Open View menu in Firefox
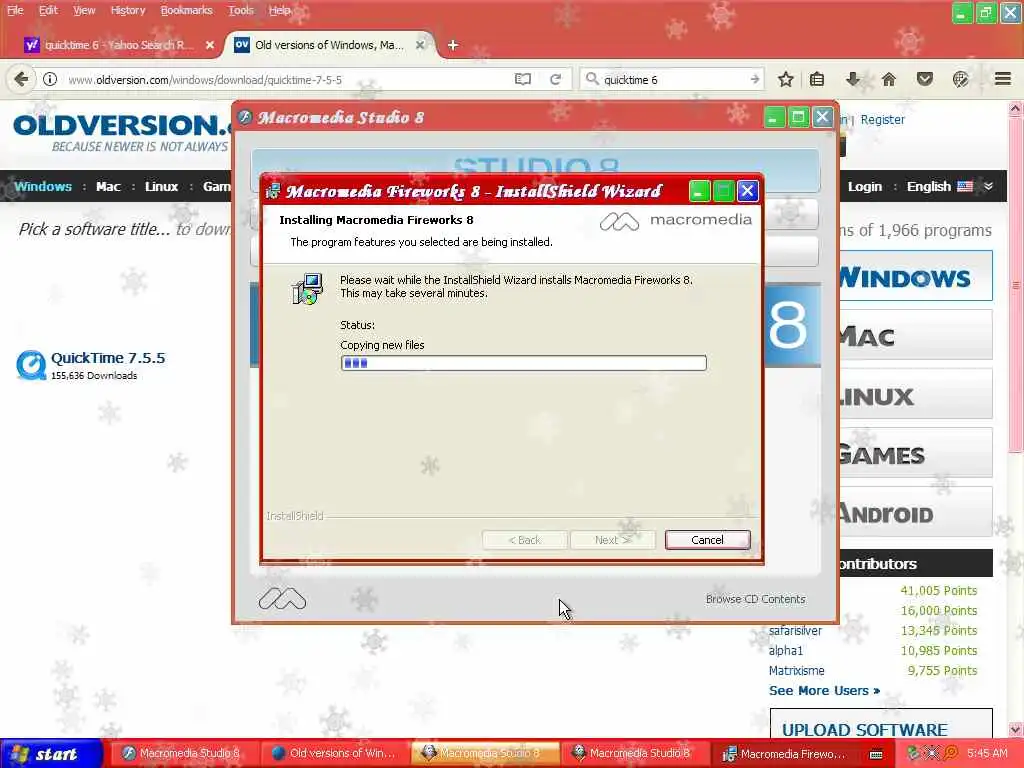This screenshot has height=768, width=1024. [x=84, y=10]
